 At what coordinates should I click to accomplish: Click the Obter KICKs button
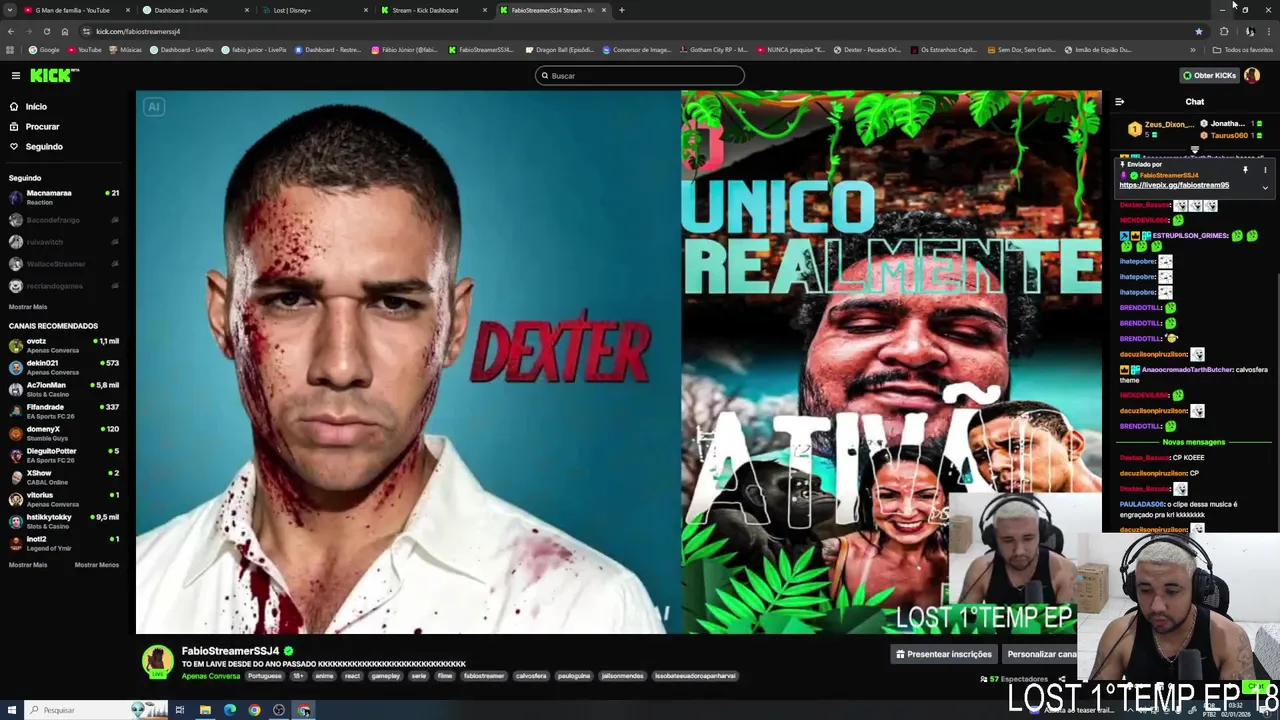(x=1209, y=75)
